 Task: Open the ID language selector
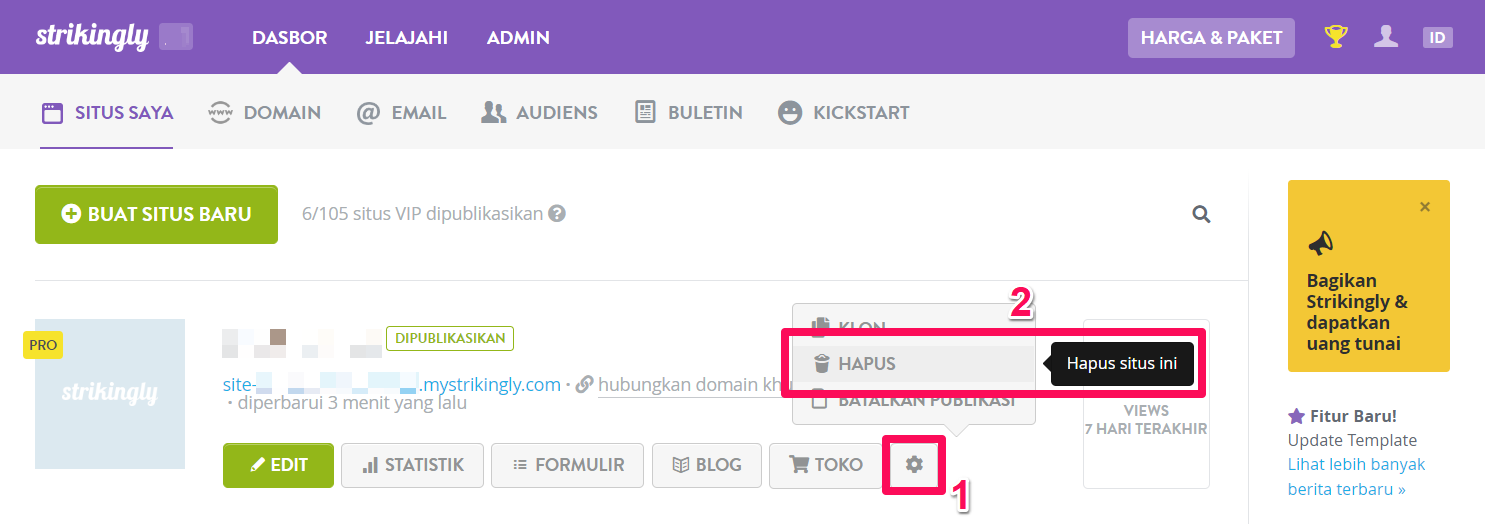(x=1437, y=37)
